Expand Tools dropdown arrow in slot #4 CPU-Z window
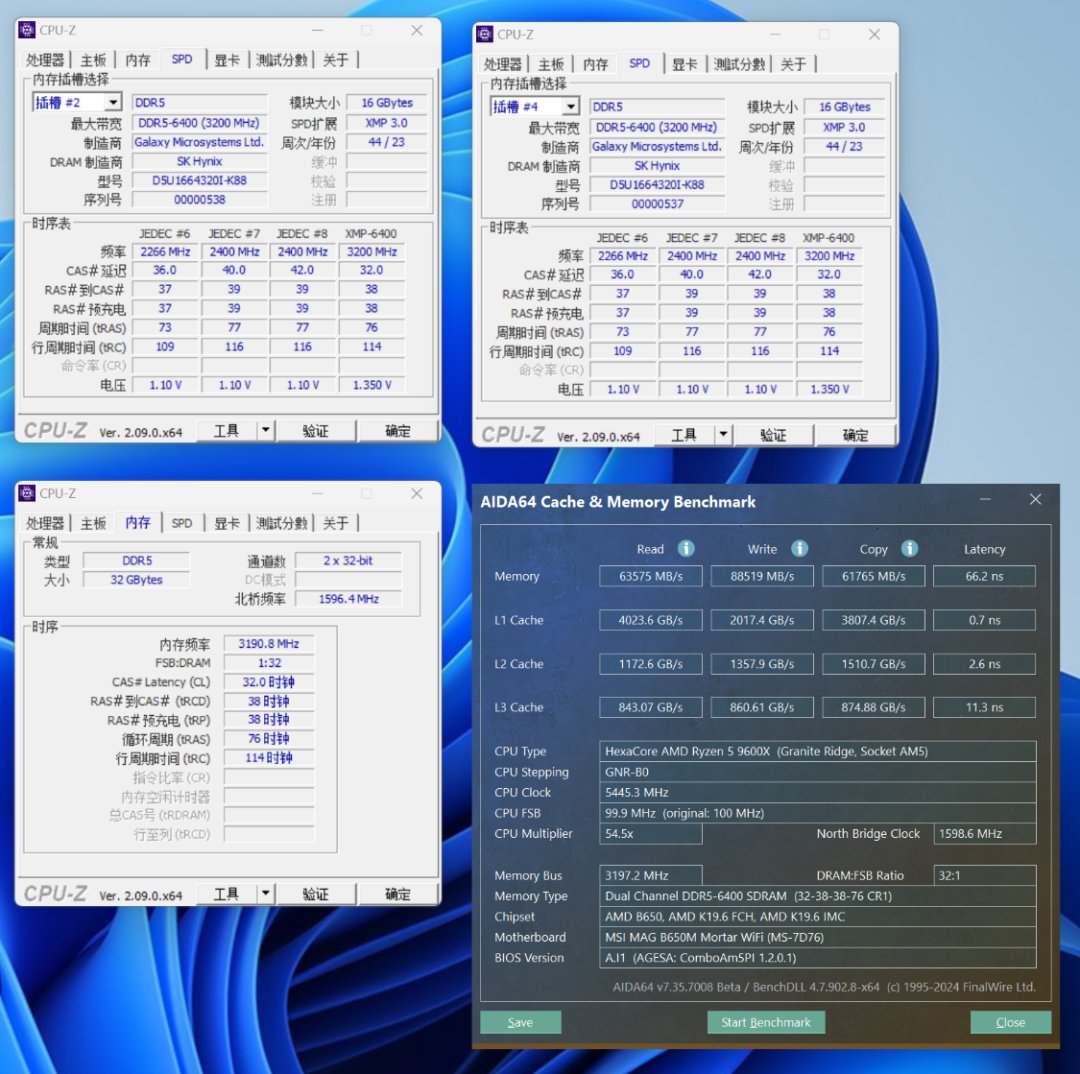Image resolution: width=1080 pixels, height=1074 pixels. click(x=723, y=435)
